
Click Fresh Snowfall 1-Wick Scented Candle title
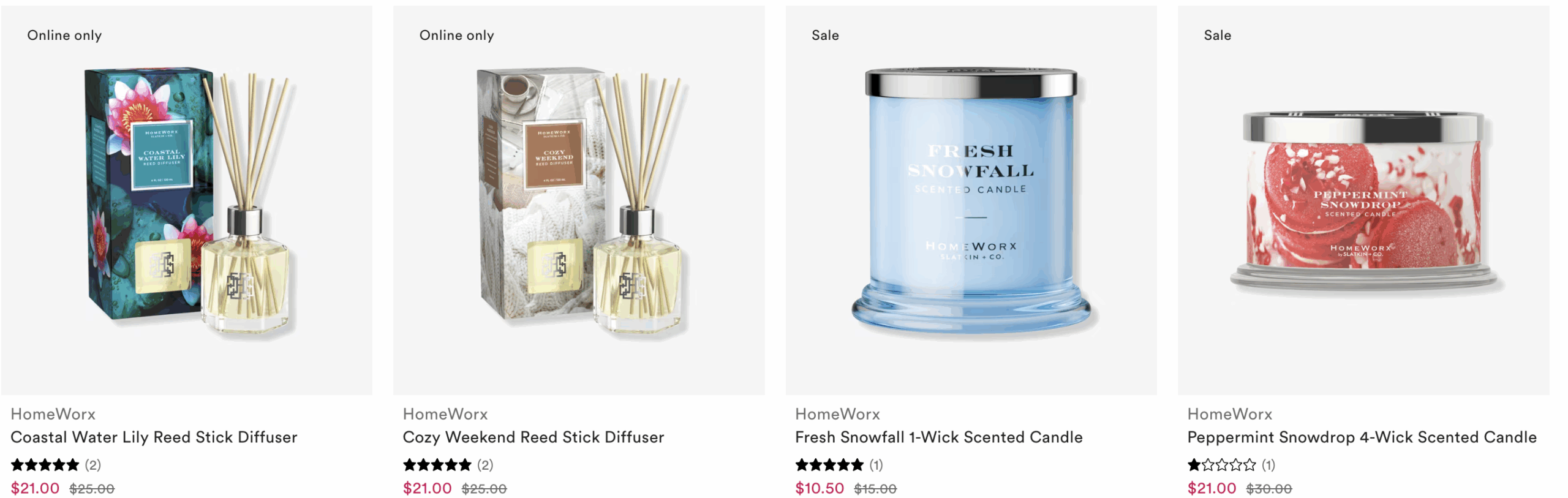(938, 437)
